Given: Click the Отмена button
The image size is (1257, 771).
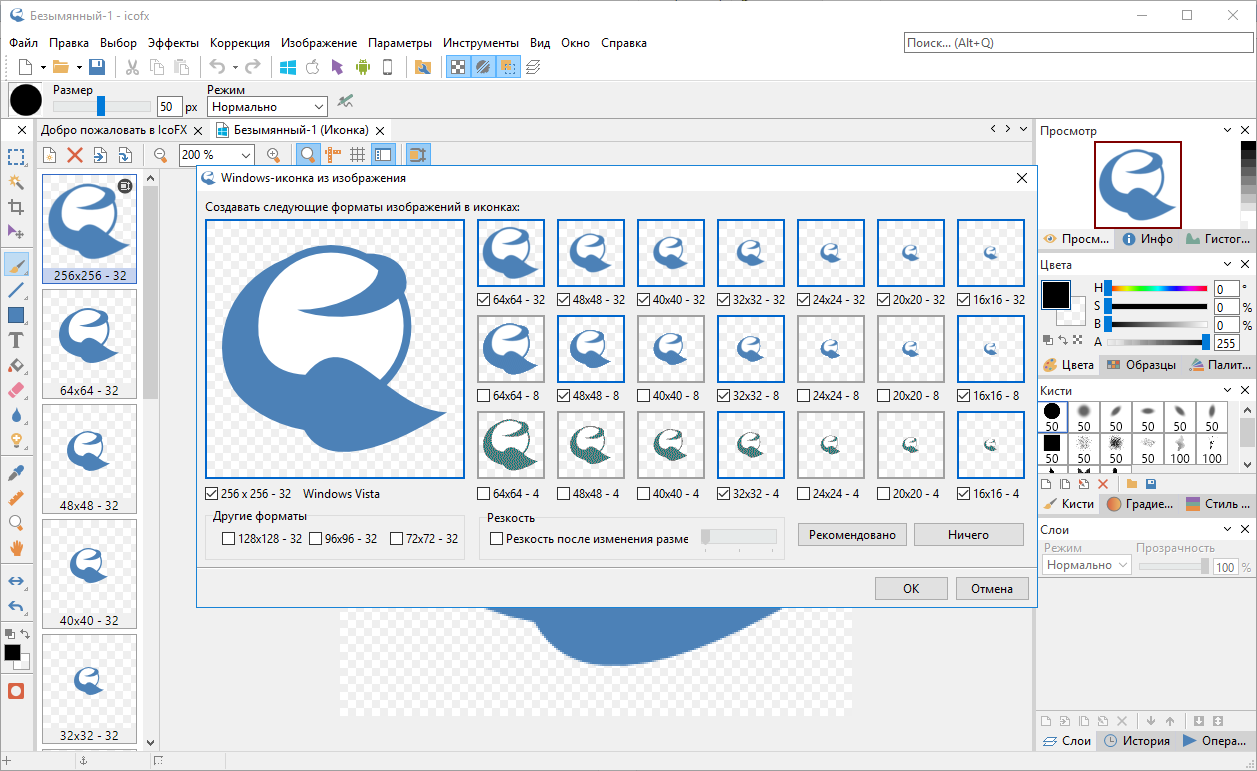Looking at the screenshot, I should coord(992,589).
